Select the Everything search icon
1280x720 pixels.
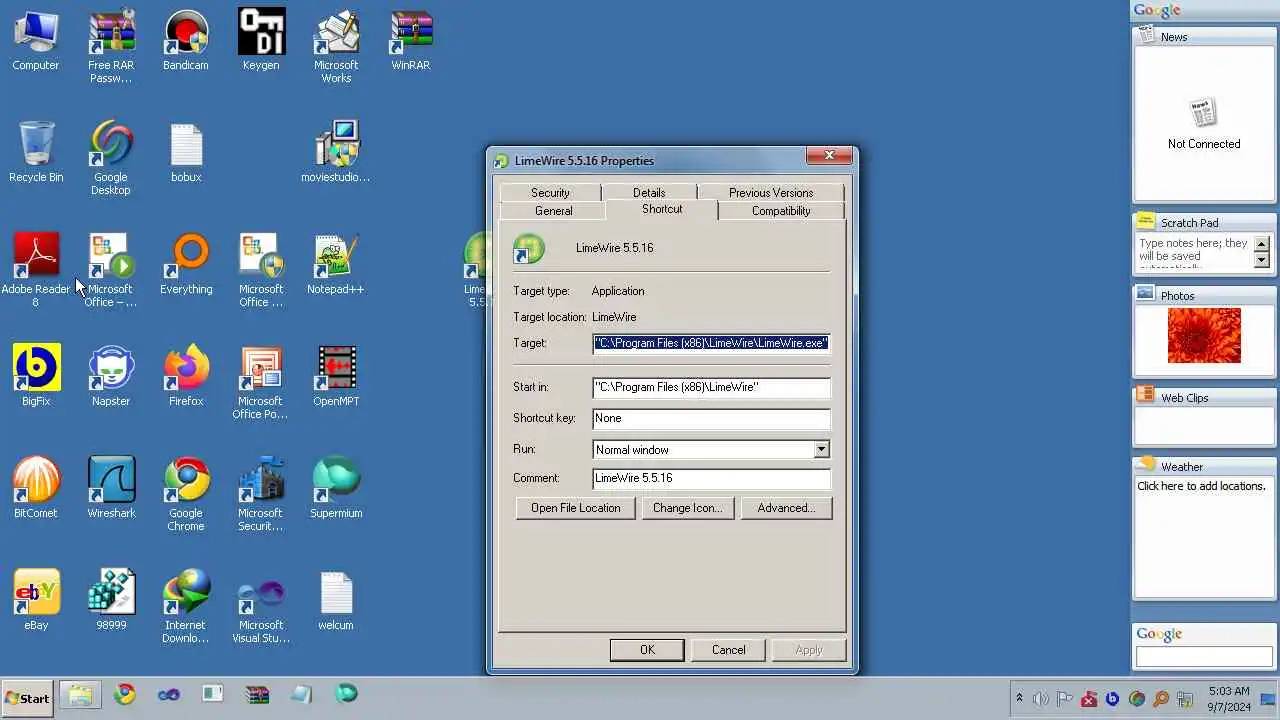pyautogui.click(x=186, y=266)
